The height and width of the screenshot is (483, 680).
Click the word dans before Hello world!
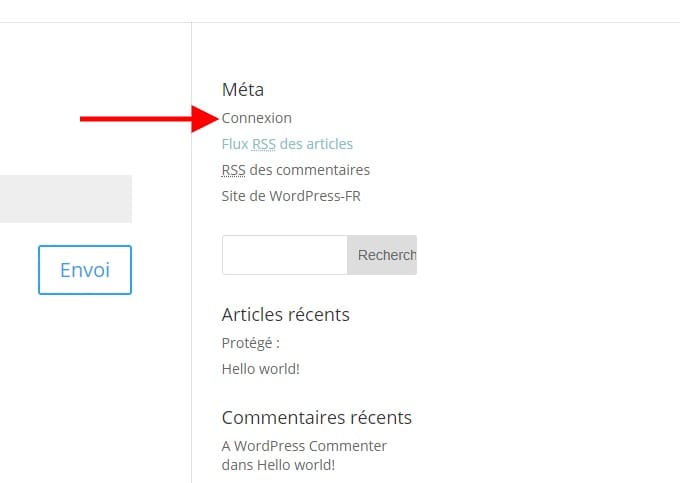237,465
